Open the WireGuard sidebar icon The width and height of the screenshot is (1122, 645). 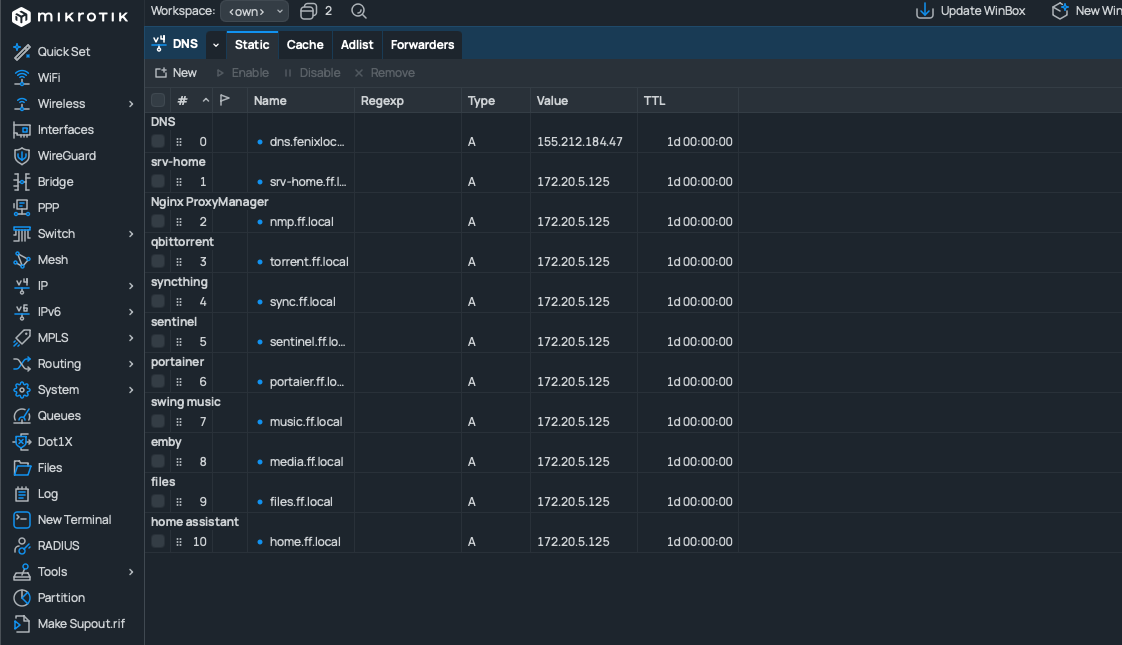pyautogui.click(x=21, y=156)
